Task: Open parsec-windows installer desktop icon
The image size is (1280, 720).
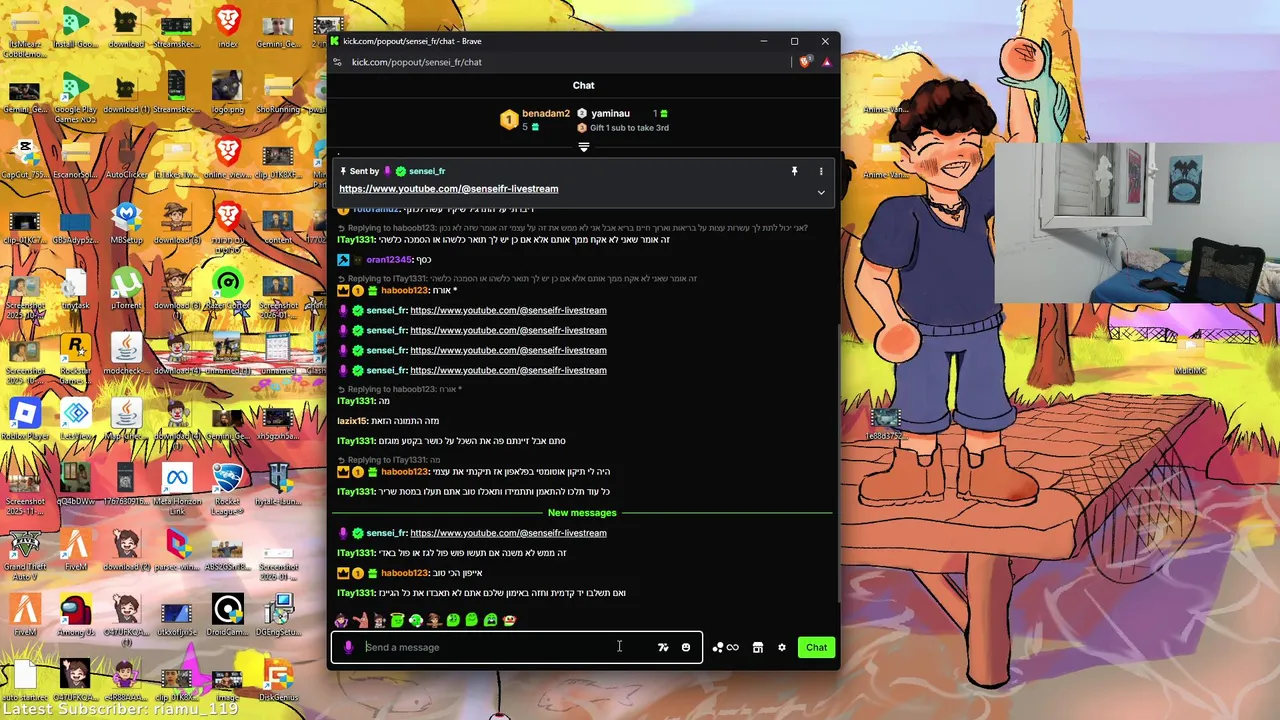Action: [177, 551]
